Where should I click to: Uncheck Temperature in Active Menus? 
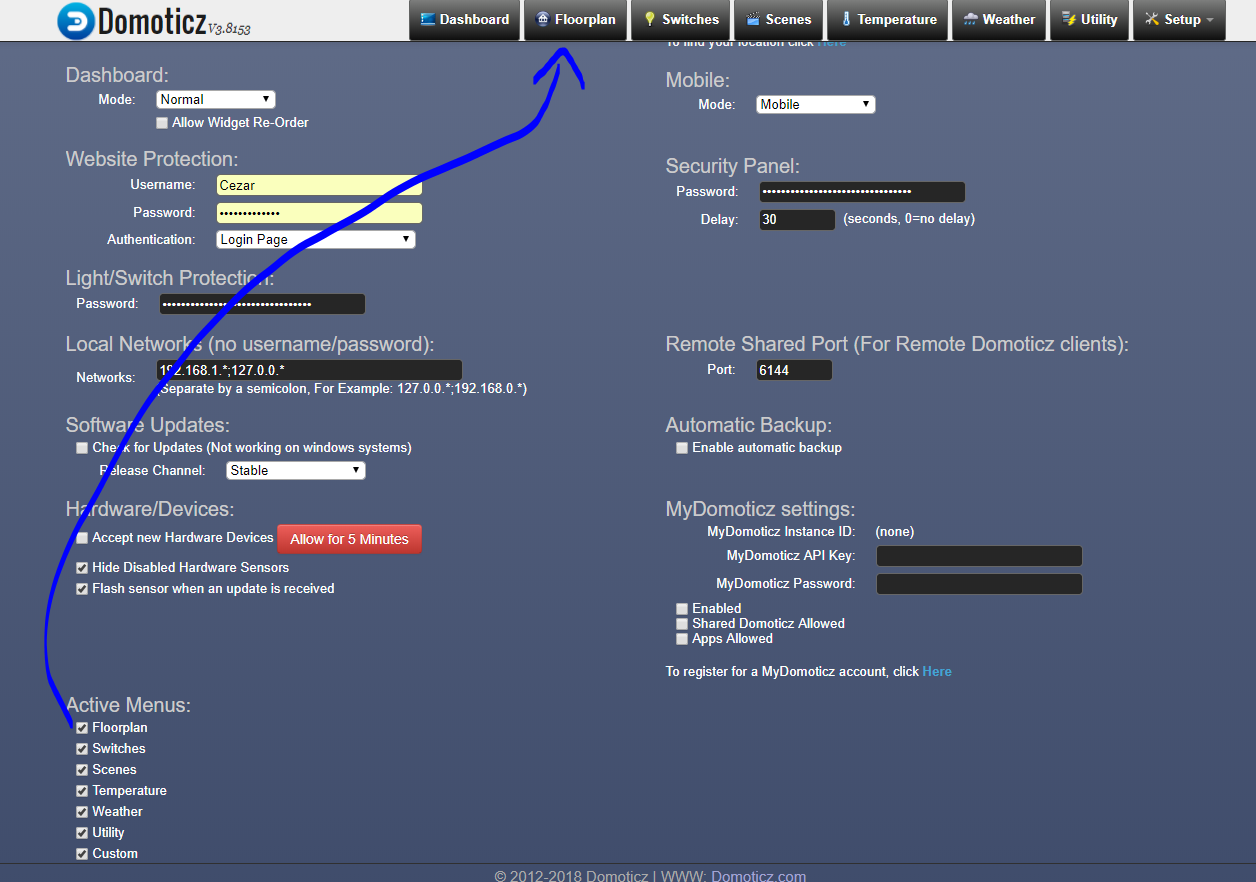(82, 791)
